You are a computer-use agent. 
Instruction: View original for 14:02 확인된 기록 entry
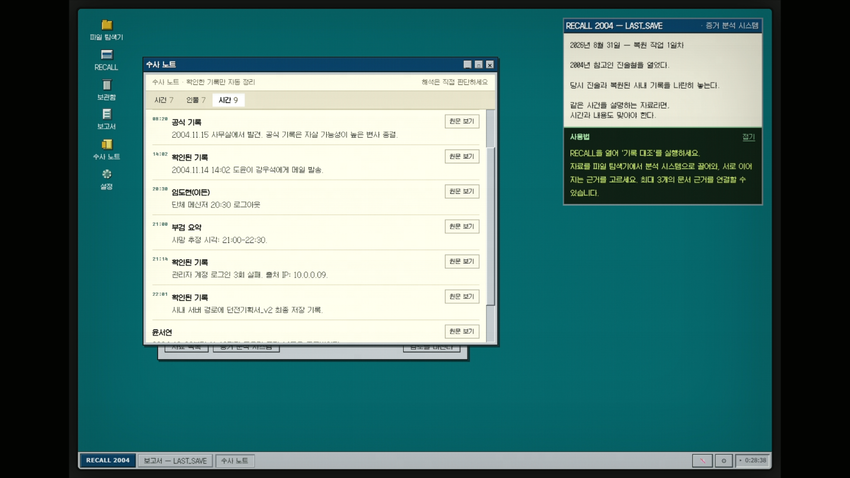pos(462,157)
